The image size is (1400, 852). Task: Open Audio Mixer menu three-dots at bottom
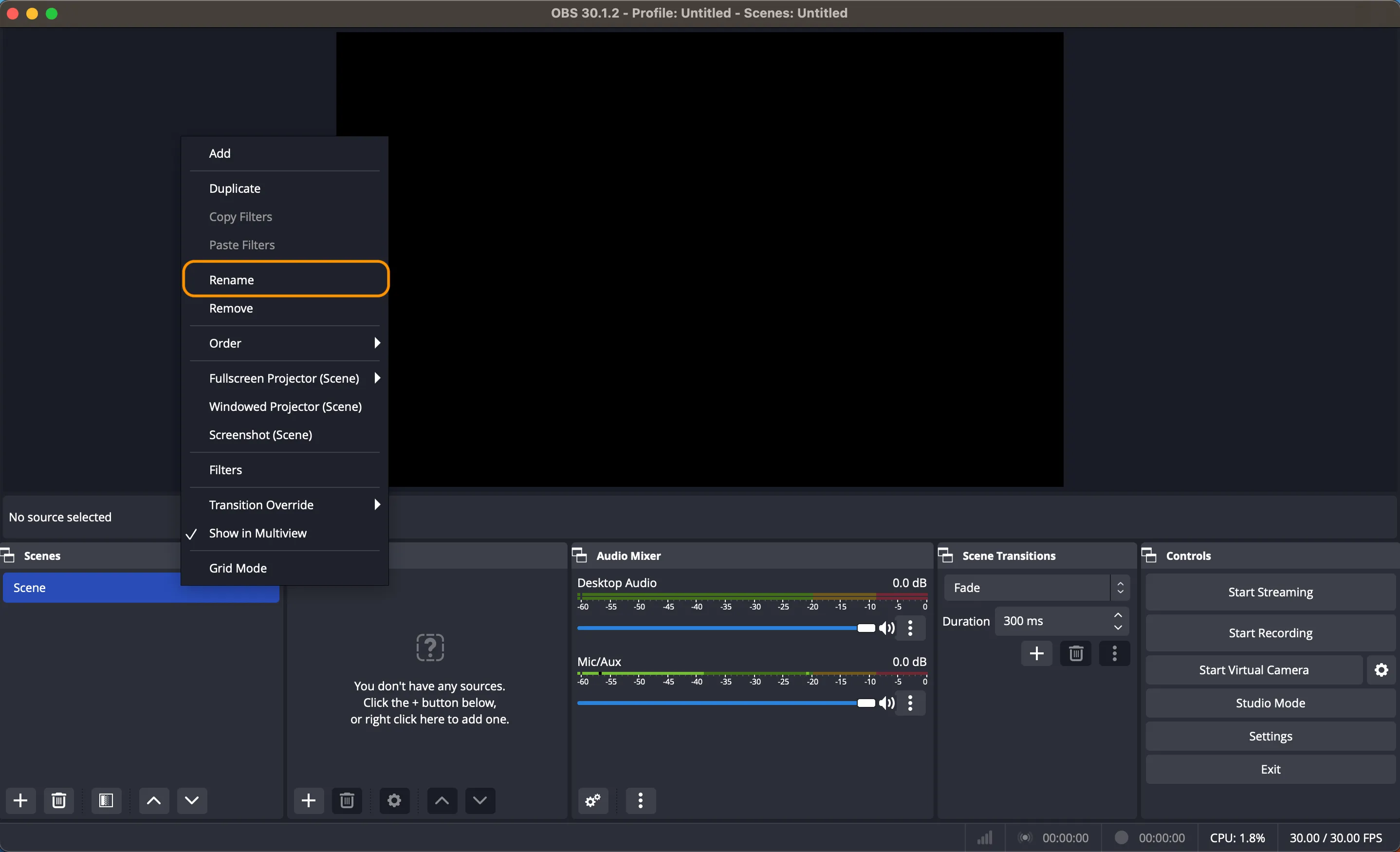tap(640, 800)
